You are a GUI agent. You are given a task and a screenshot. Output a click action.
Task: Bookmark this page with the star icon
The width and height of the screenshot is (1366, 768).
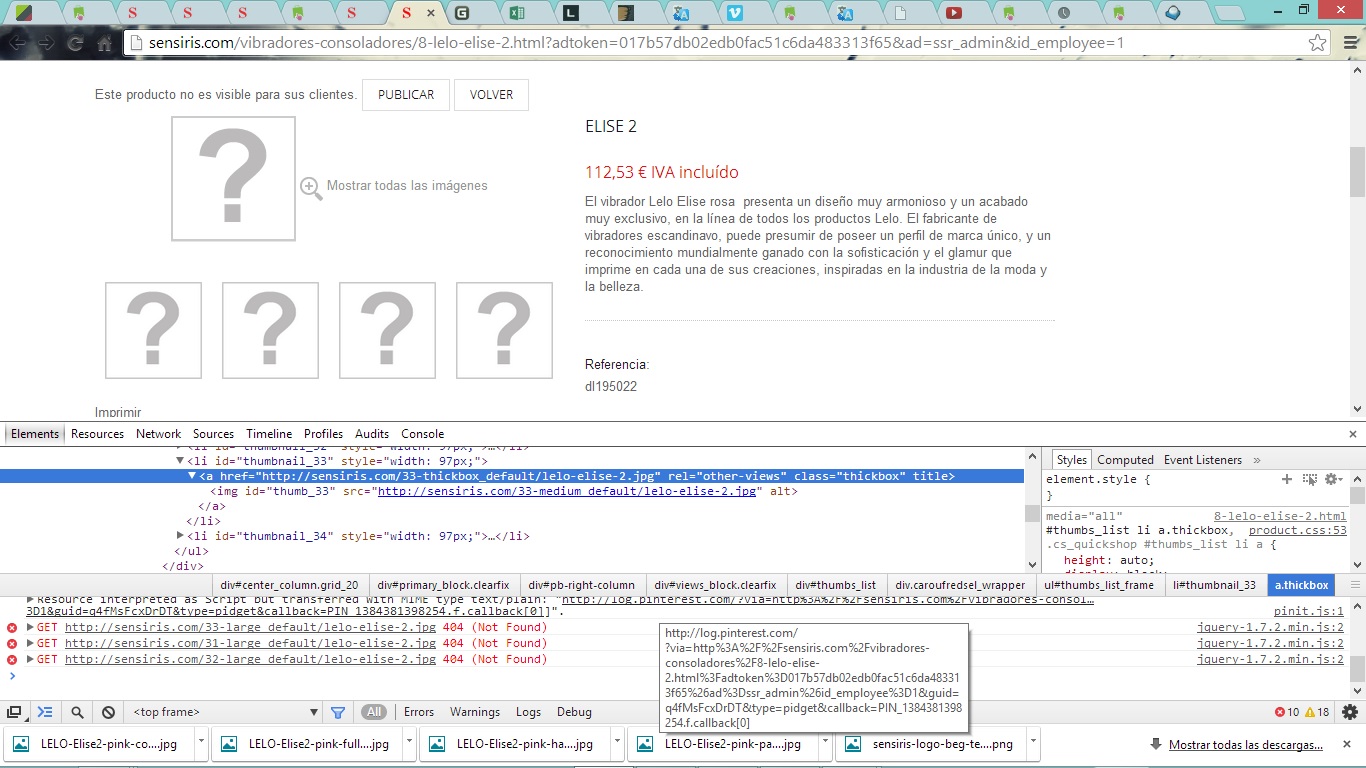coord(1318,43)
